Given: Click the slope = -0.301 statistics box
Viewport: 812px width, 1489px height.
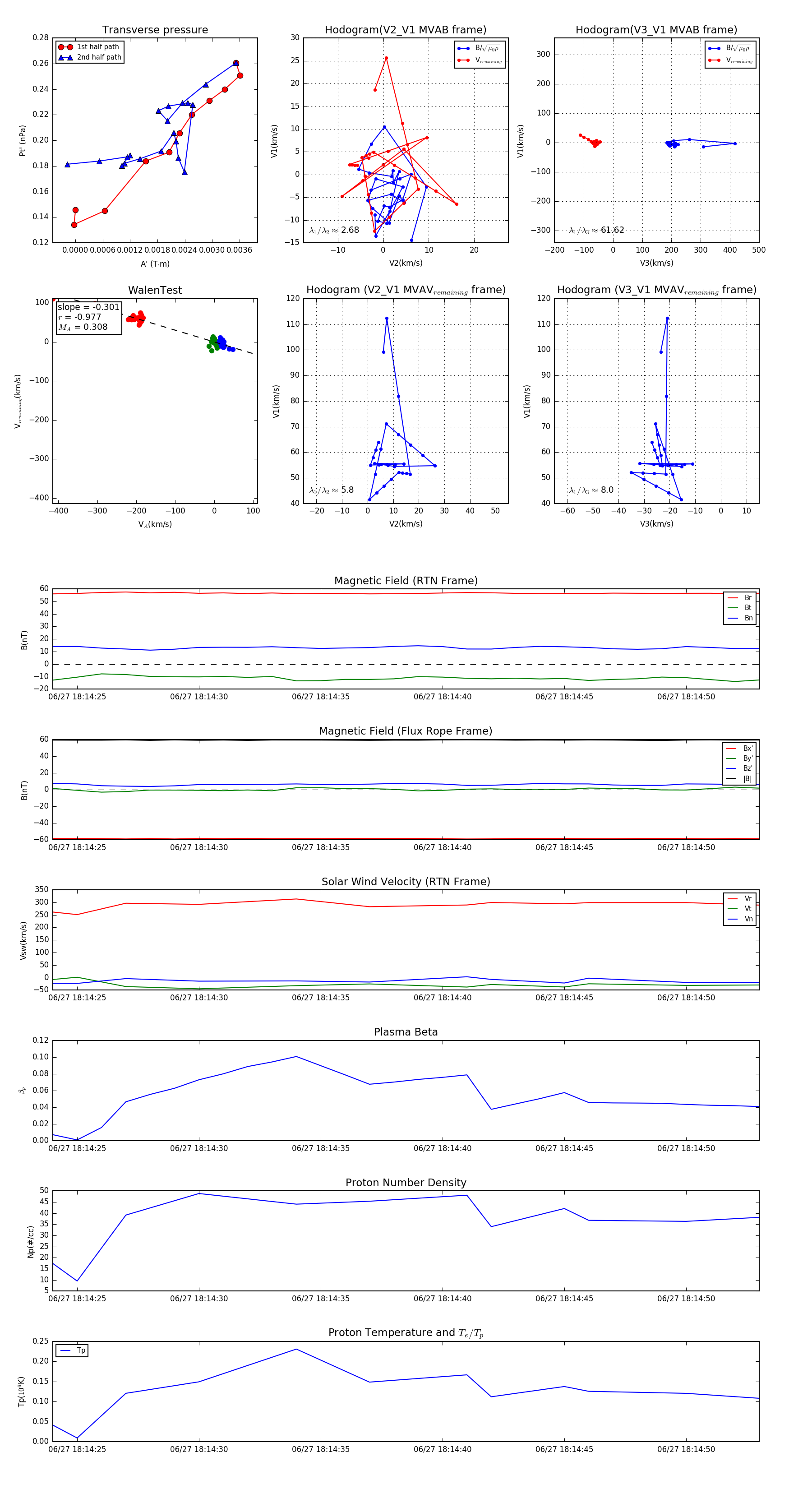Looking at the screenshot, I should [x=88, y=317].
